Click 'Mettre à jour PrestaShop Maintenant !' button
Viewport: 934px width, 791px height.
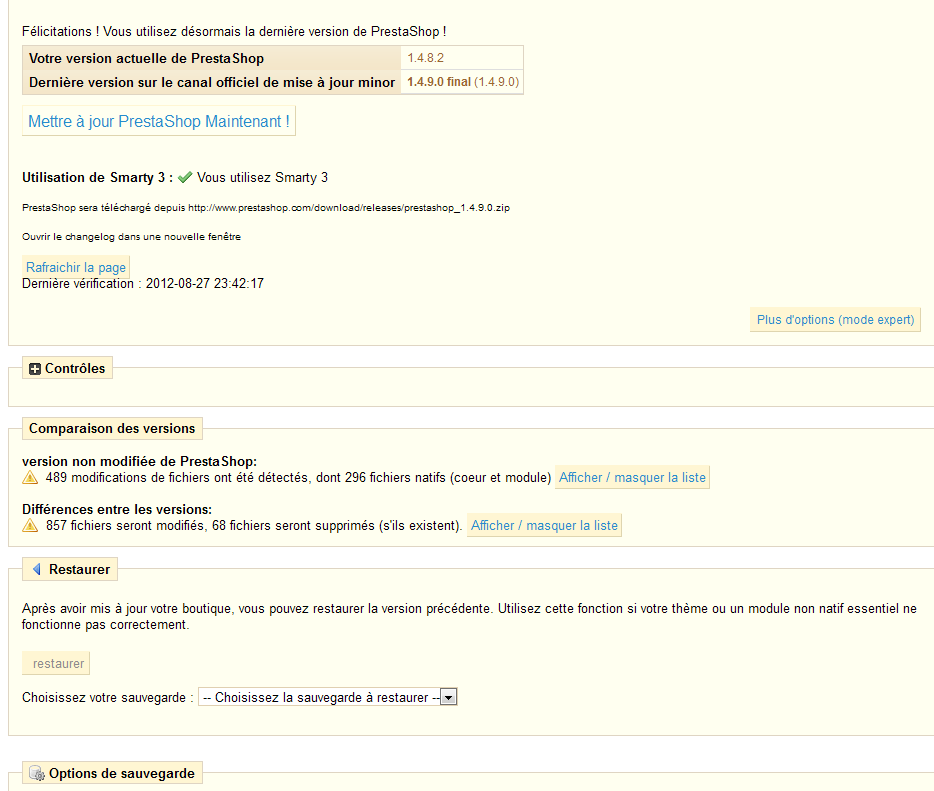(158, 122)
